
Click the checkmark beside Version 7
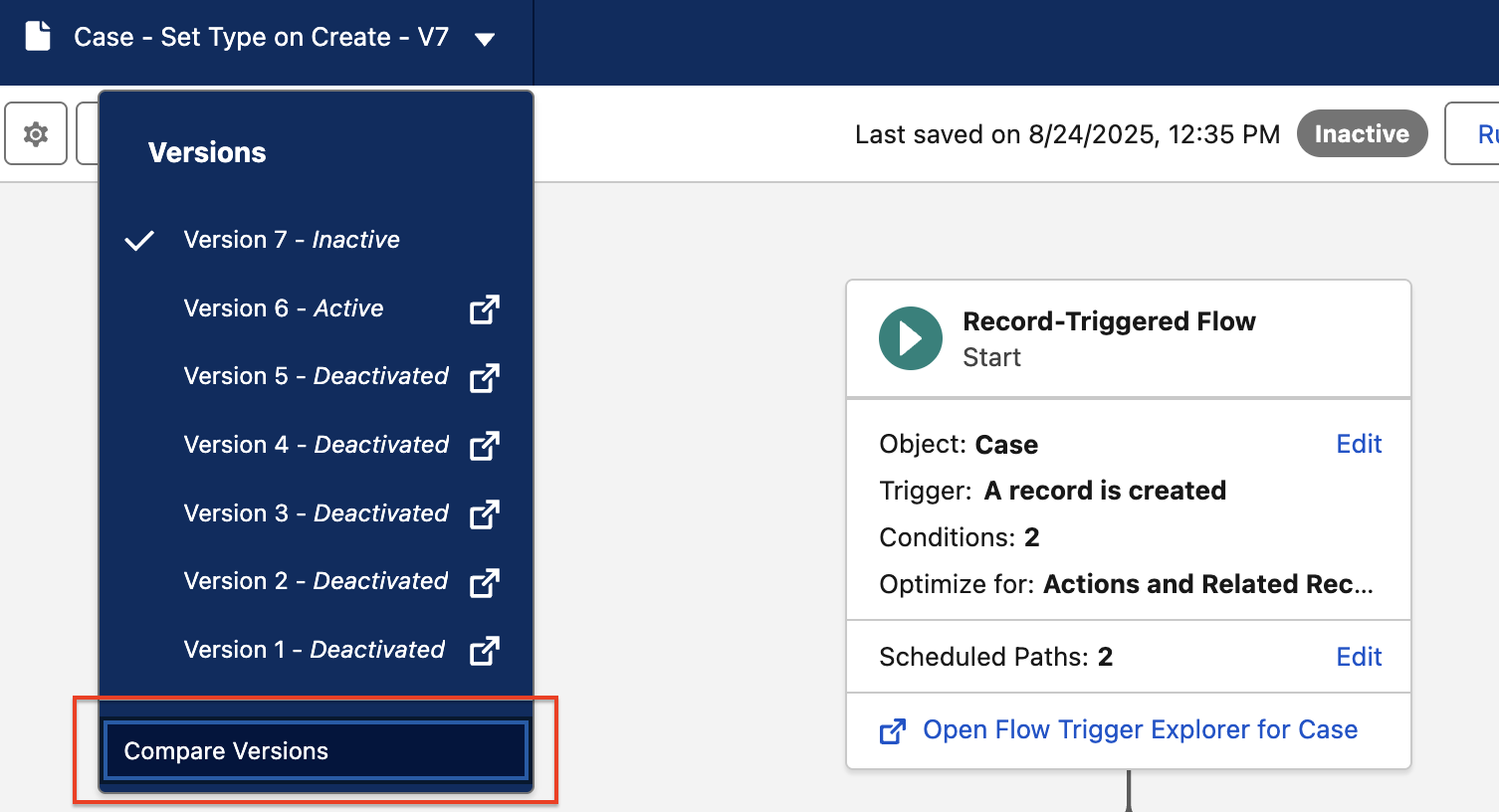139,240
